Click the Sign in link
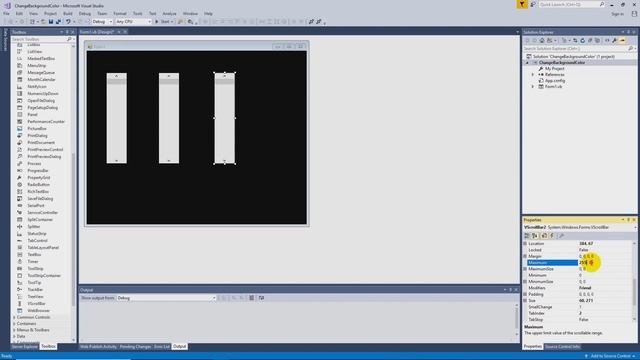 617,14
